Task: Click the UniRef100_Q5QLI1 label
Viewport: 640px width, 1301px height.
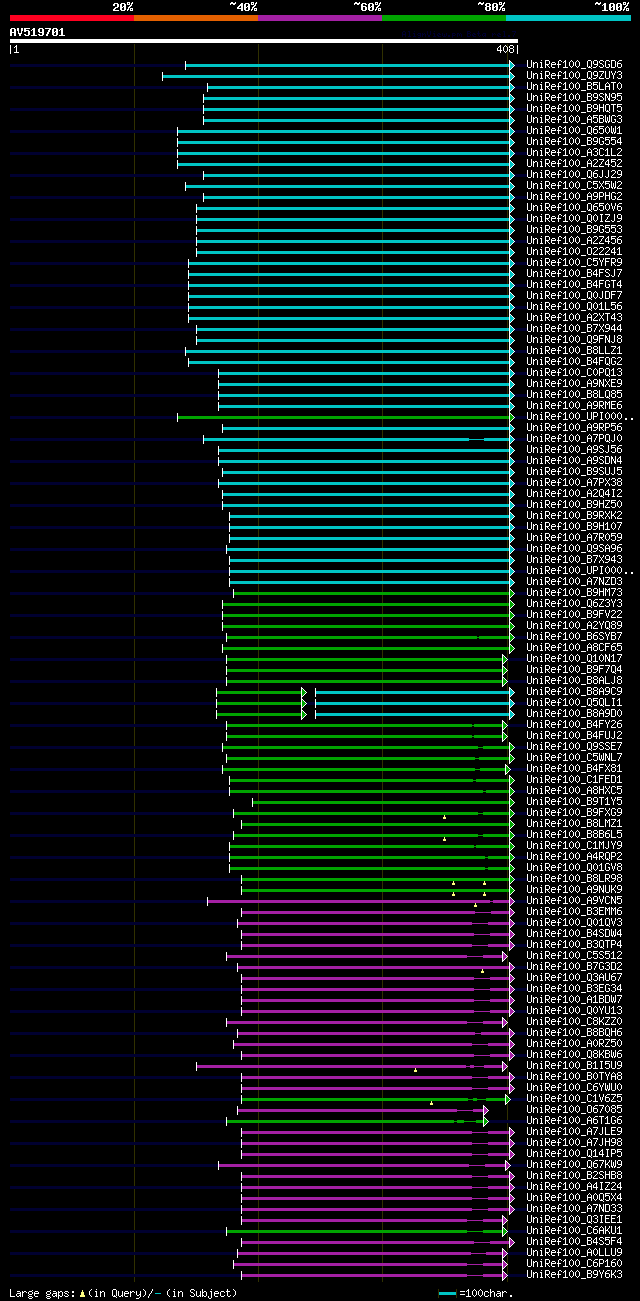Action: coord(574,703)
